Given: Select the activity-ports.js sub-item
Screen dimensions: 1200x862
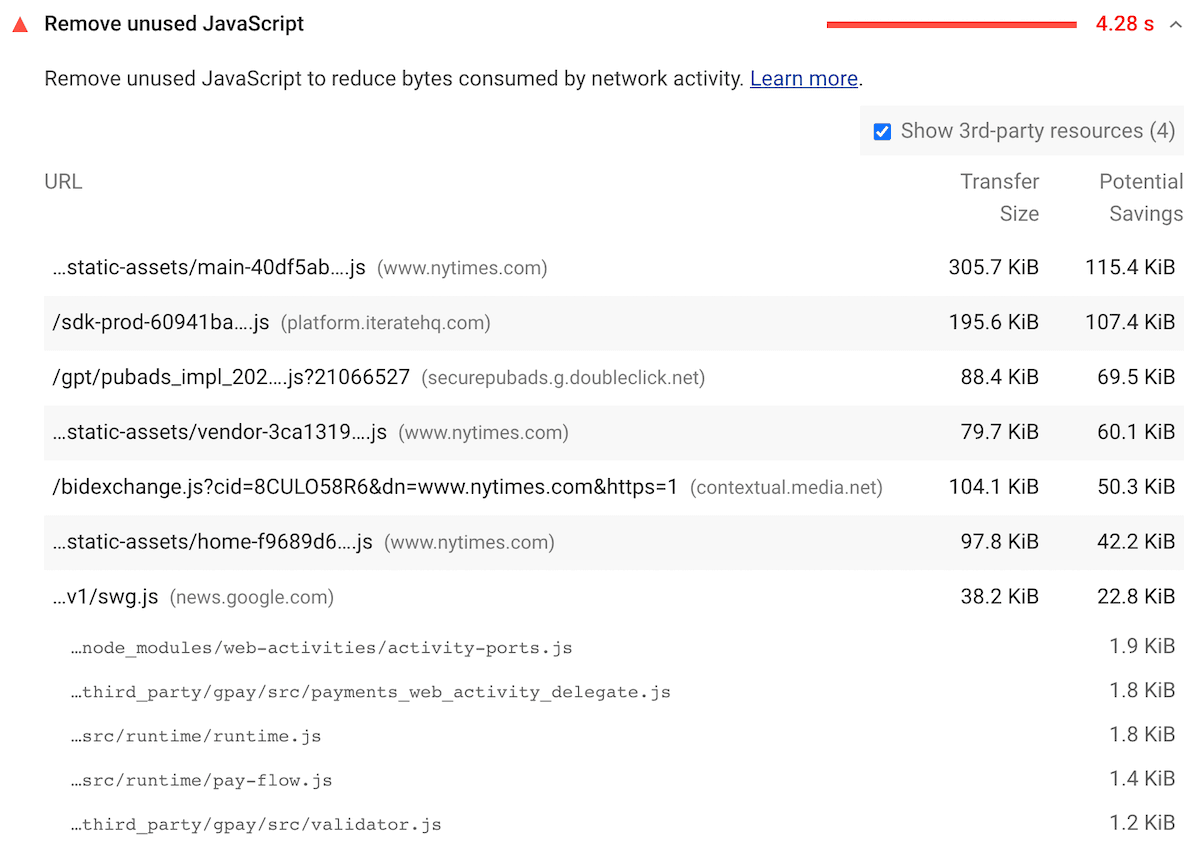Looking at the screenshot, I should 321,648.
